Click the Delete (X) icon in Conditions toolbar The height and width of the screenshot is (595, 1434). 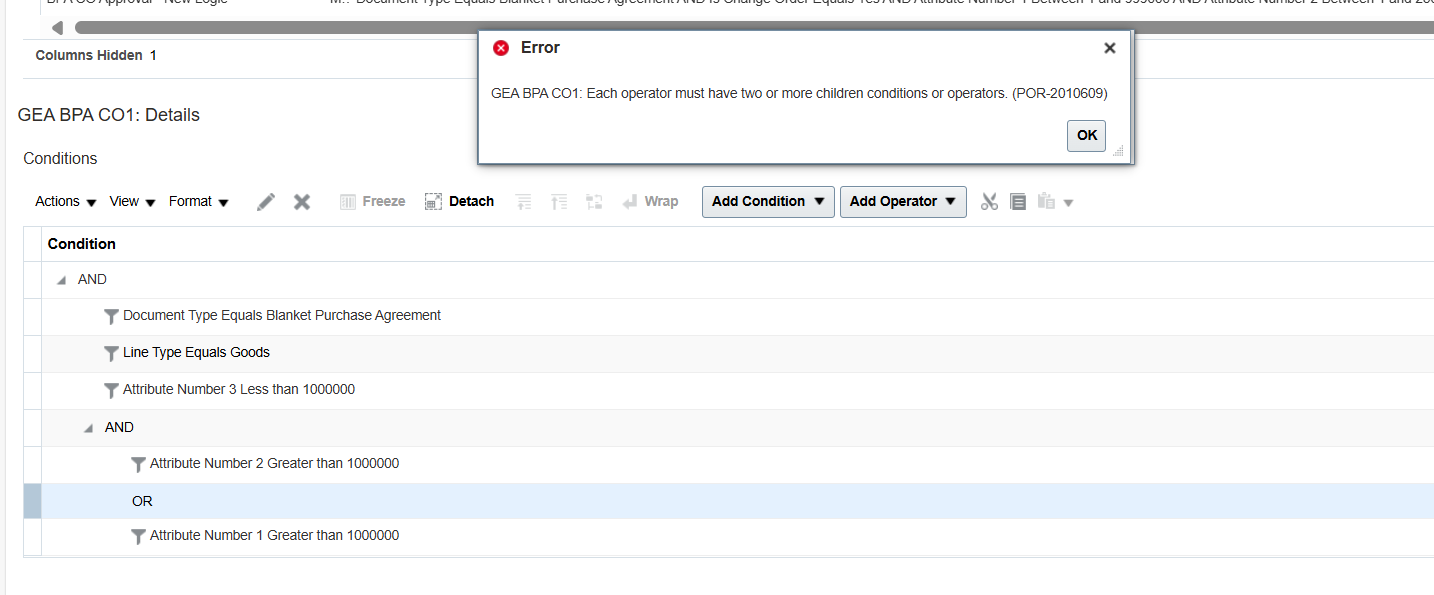[x=302, y=201]
